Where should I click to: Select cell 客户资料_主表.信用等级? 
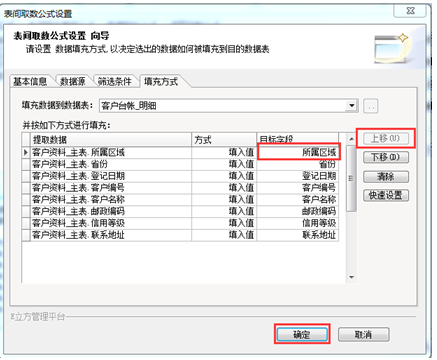[x=111, y=223]
